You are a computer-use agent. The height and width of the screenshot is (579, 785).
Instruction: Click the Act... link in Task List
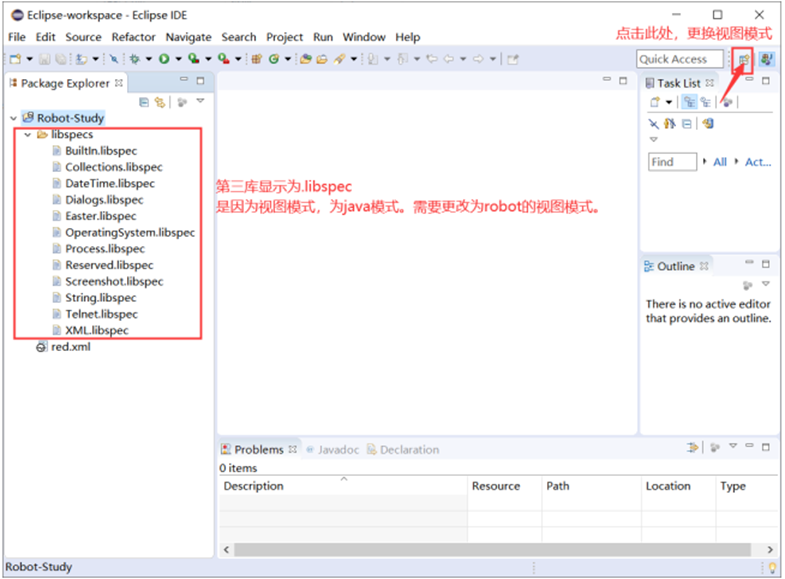click(x=758, y=162)
